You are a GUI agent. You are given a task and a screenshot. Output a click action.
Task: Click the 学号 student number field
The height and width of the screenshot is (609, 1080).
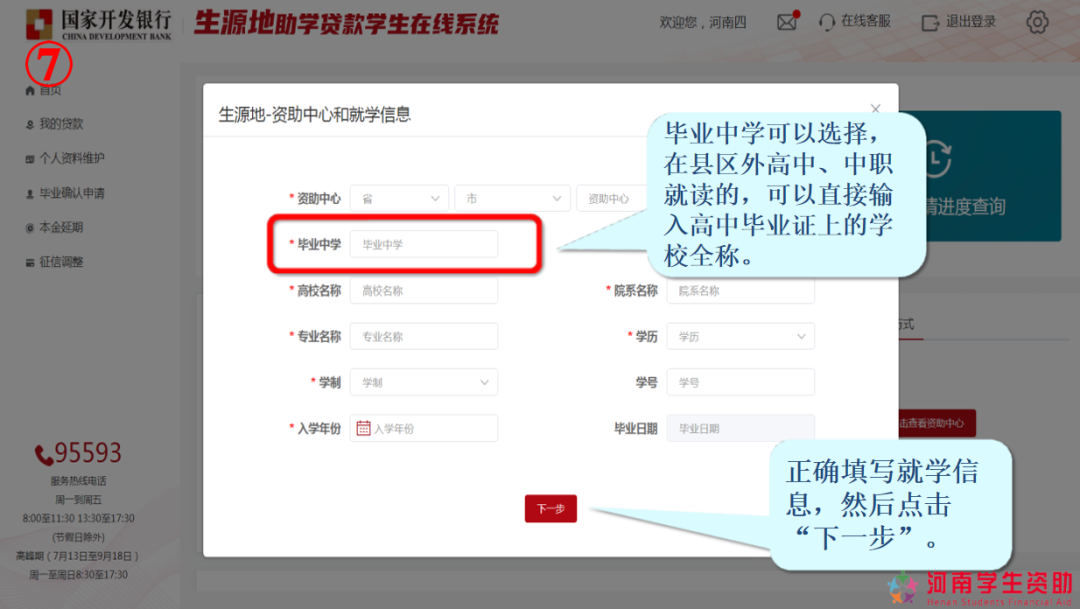pos(740,382)
